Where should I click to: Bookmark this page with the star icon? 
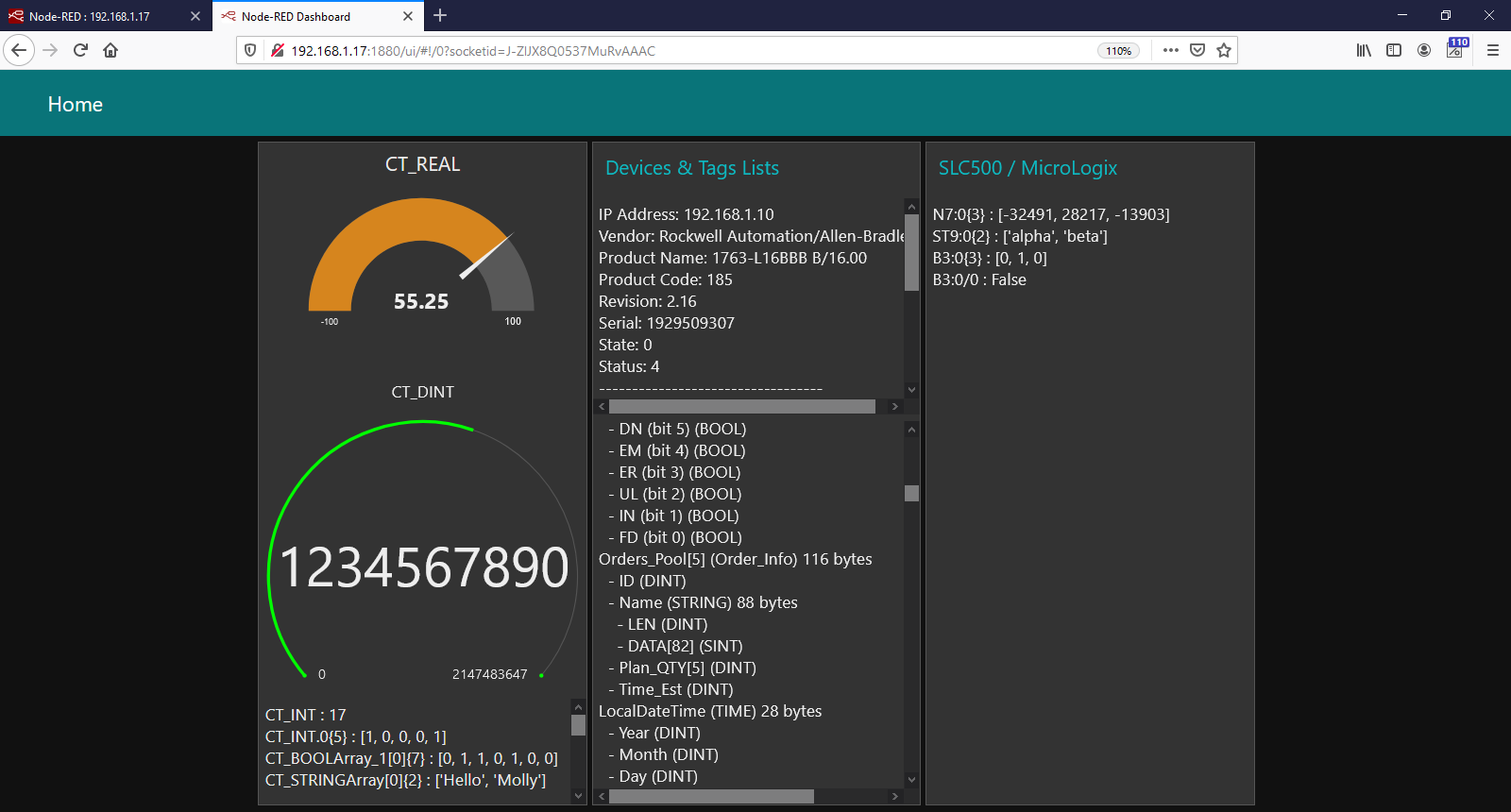click(x=1224, y=50)
